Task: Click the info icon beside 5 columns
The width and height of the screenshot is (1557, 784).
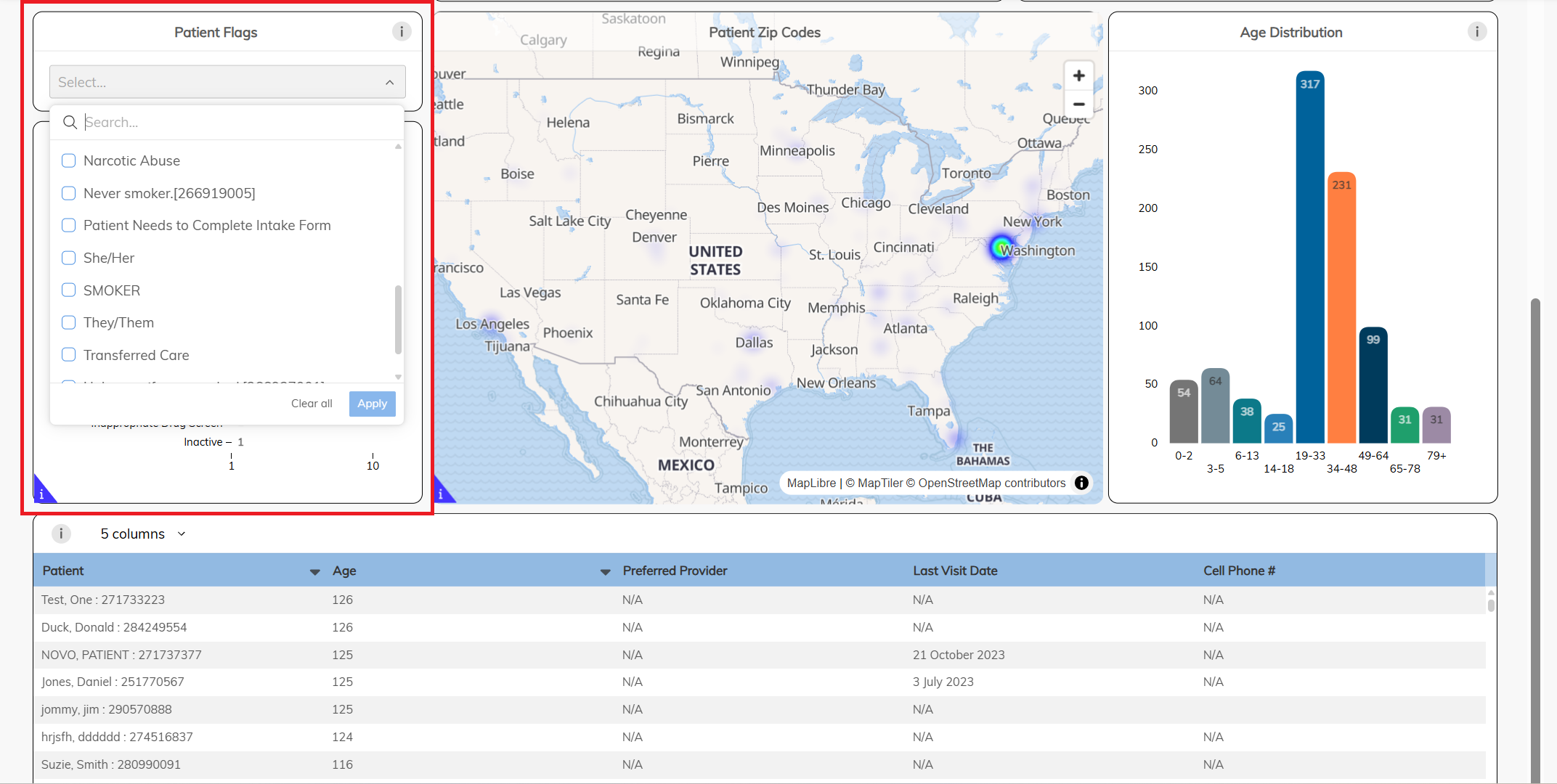Action: pyautogui.click(x=61, y=534)
